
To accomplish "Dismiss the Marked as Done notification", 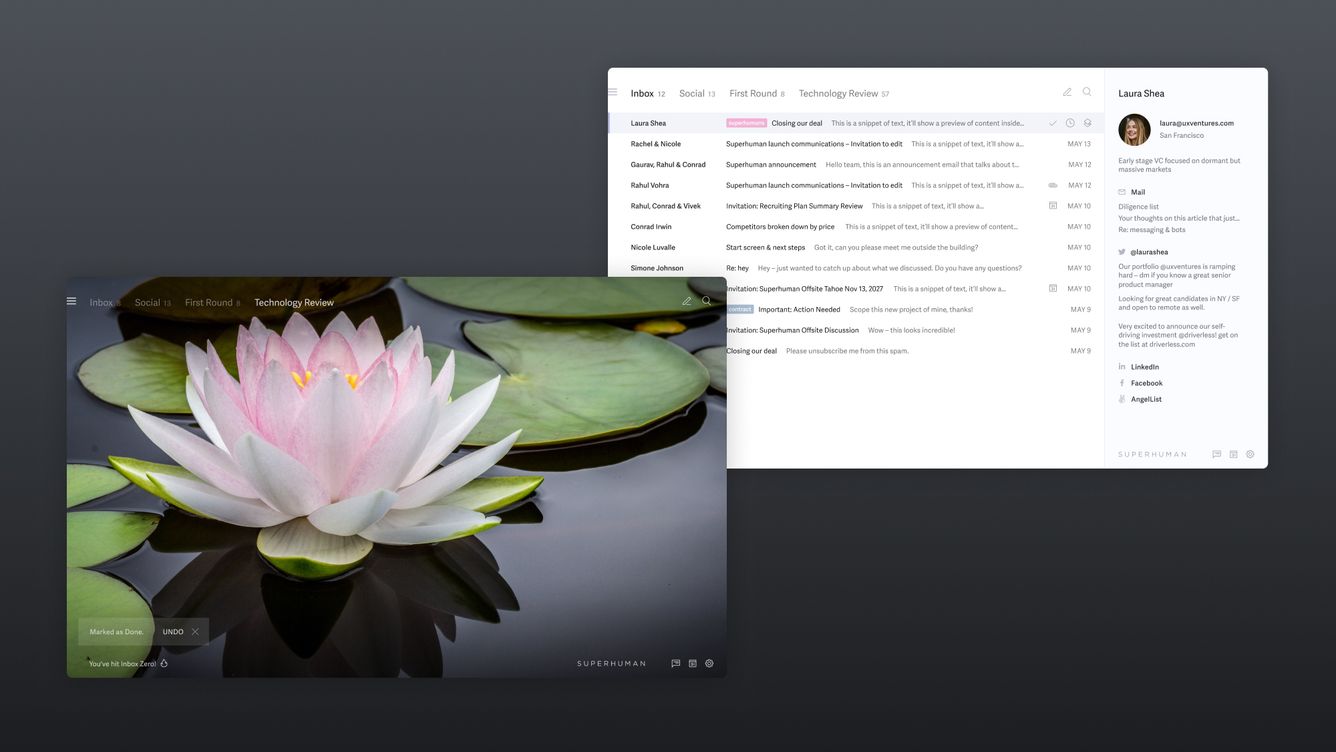I will 196,631.
